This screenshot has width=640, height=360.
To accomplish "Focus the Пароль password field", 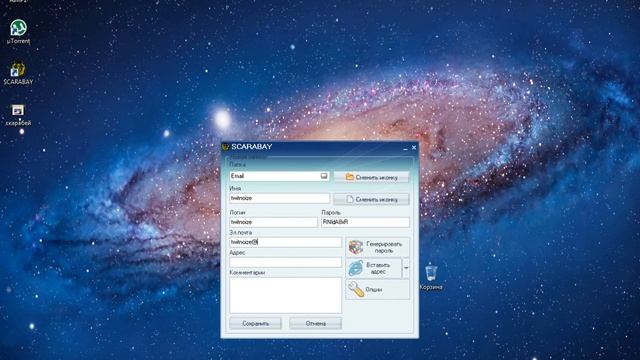I will tap(365, 222).
